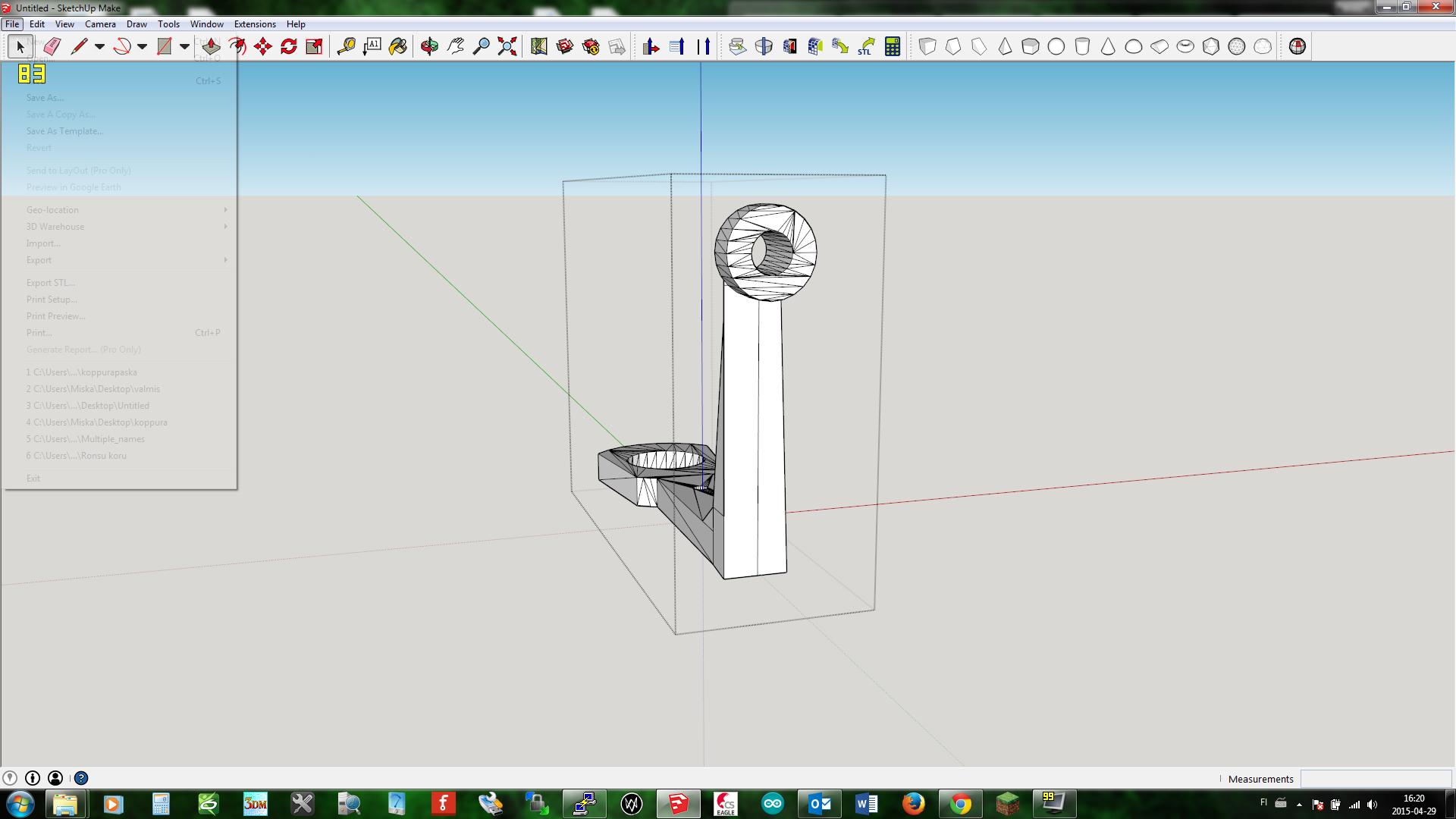Pick the pink Eraser tool
The image size is (1456, 819).
point(52,46)
